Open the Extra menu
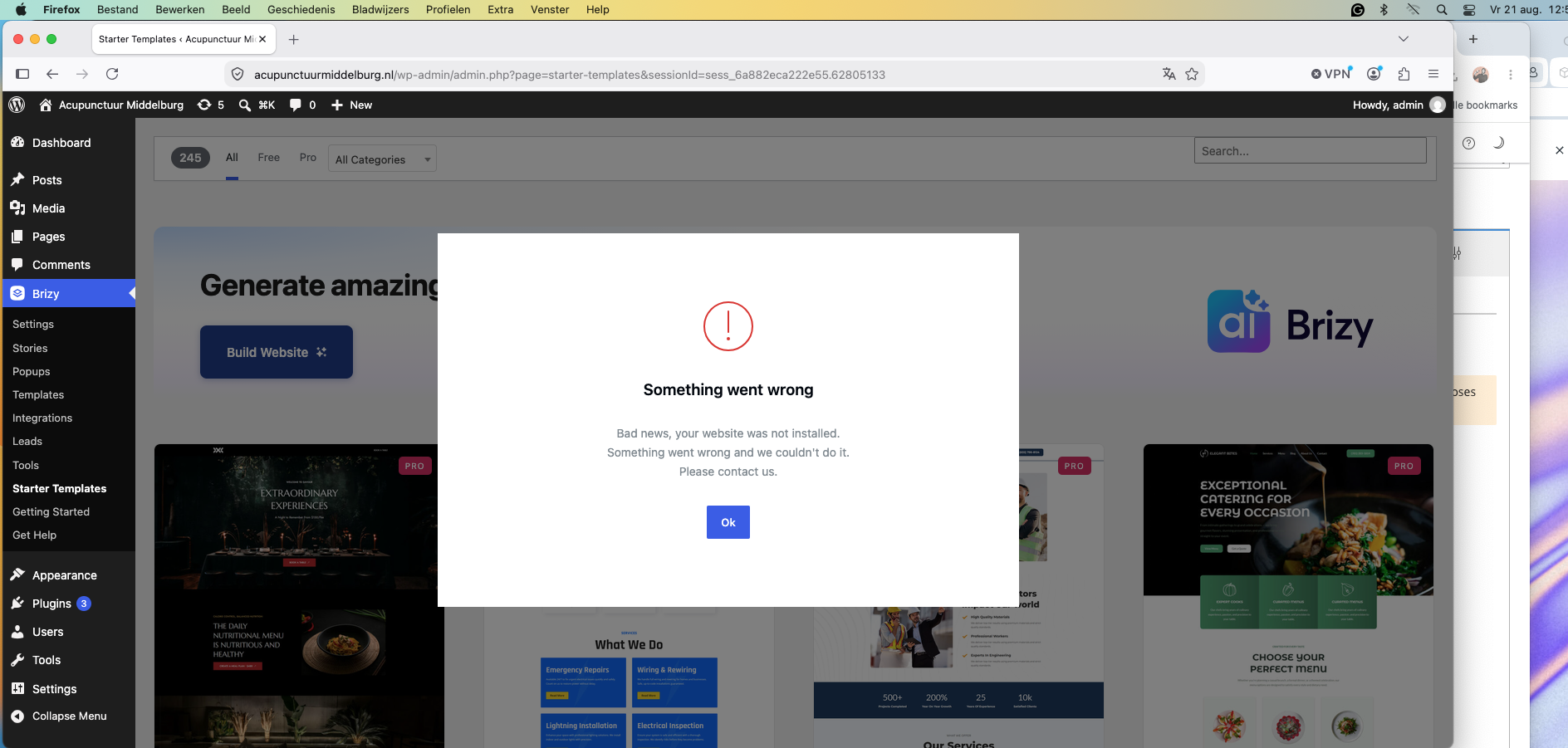Viewport: 1568px width, 748px height. click(x=500, y=10)
